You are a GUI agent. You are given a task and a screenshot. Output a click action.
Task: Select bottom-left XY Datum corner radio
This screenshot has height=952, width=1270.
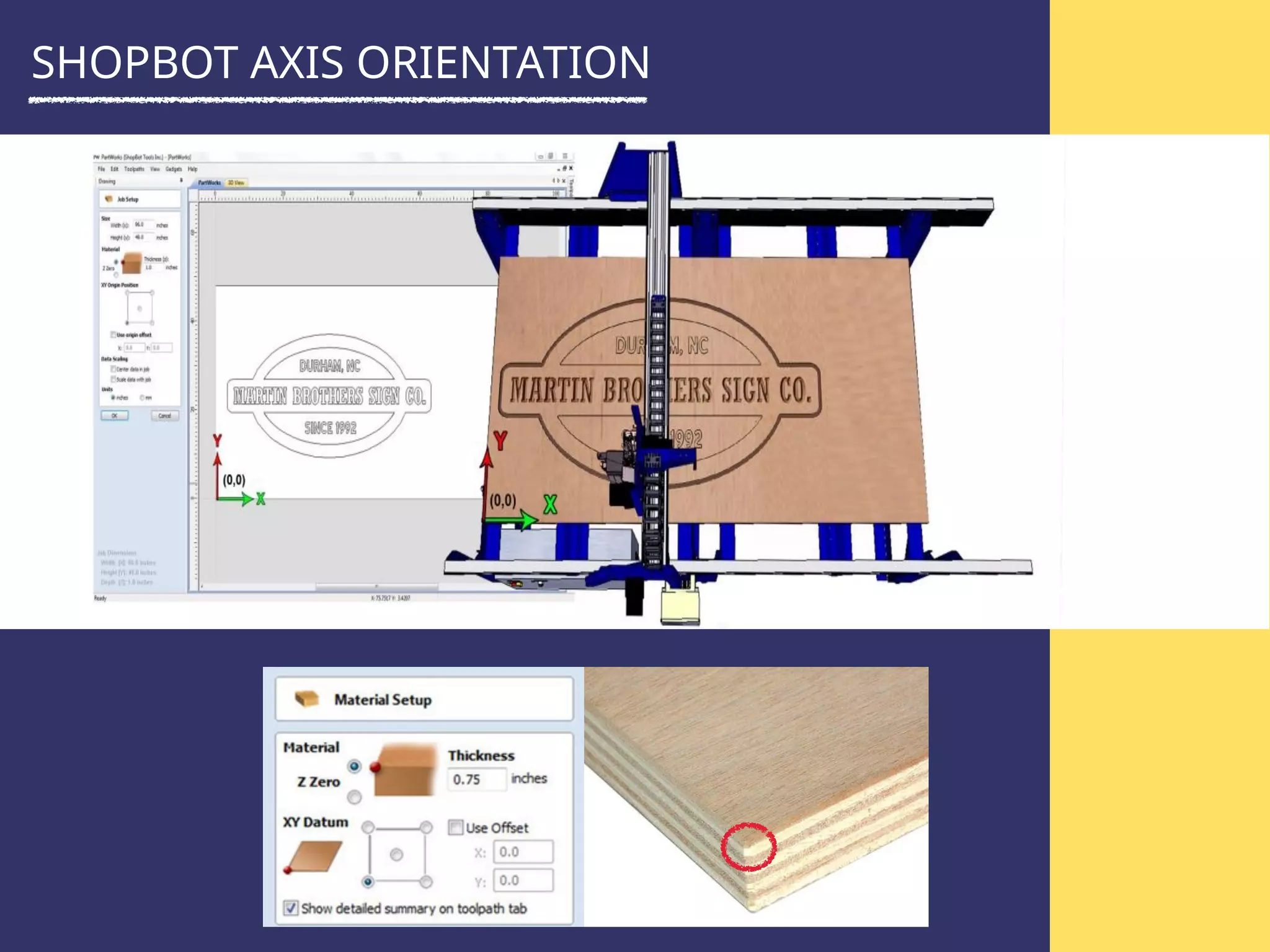click(x=368, y=882)
